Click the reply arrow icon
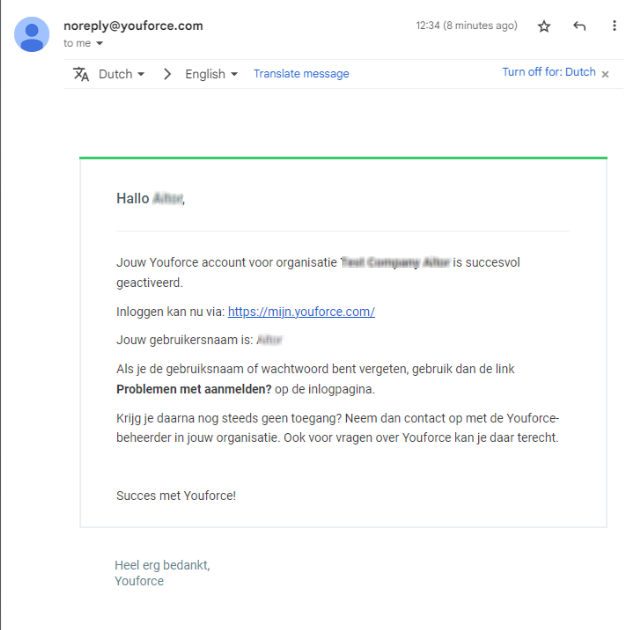Screen dimensions: 630x630 point(579,27)
